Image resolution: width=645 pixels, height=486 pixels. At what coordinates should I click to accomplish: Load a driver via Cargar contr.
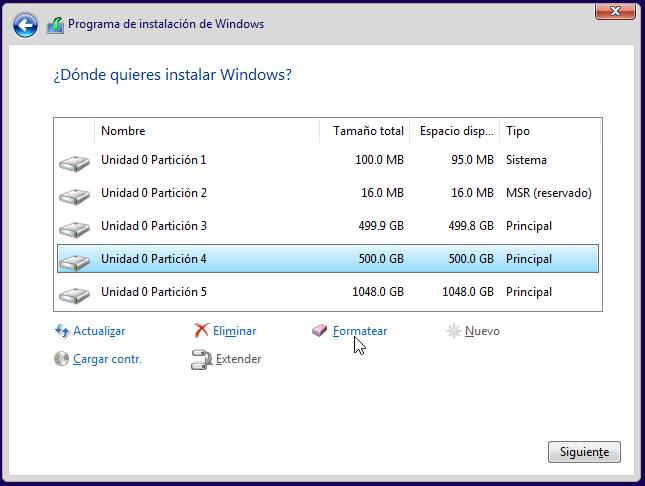pos(107,359)
